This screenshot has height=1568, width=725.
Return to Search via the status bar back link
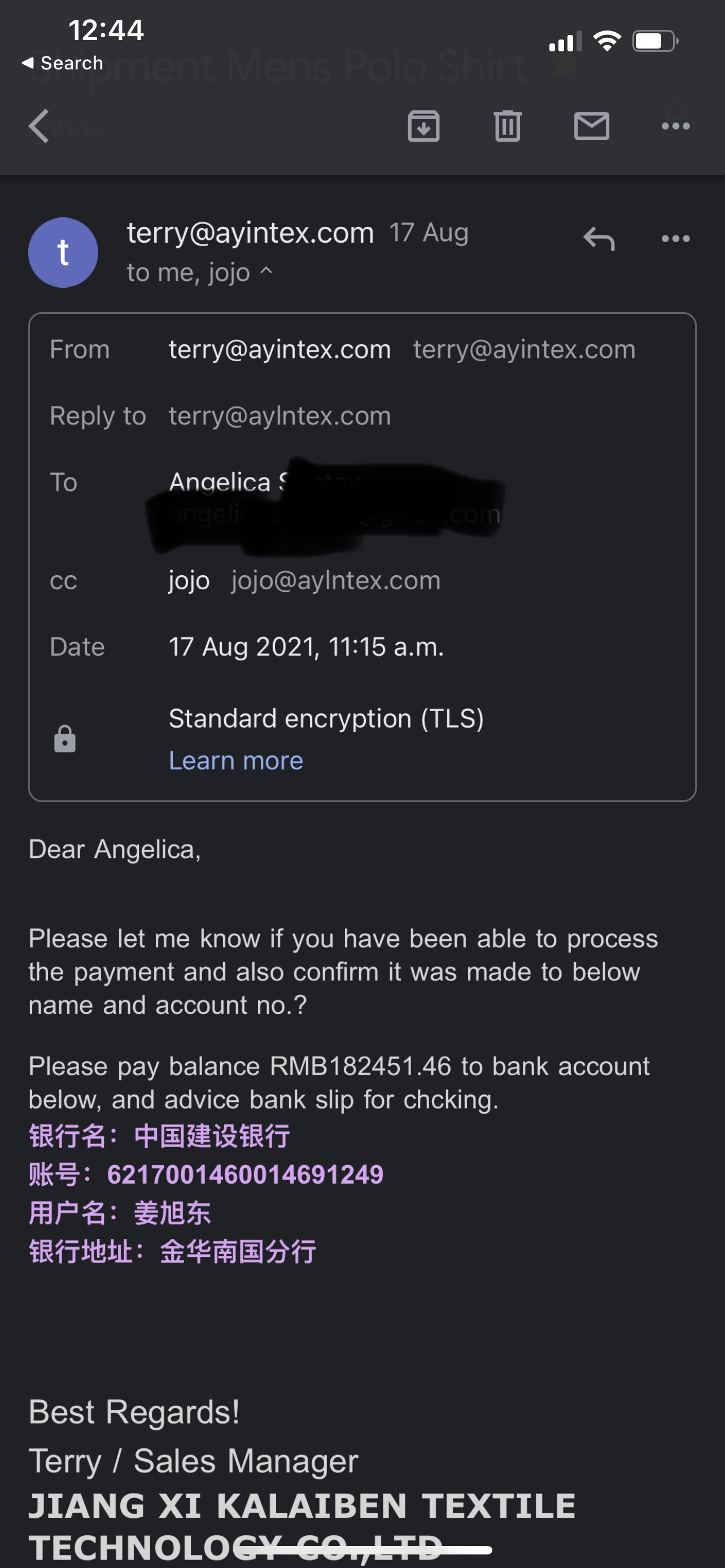point(62,63)
